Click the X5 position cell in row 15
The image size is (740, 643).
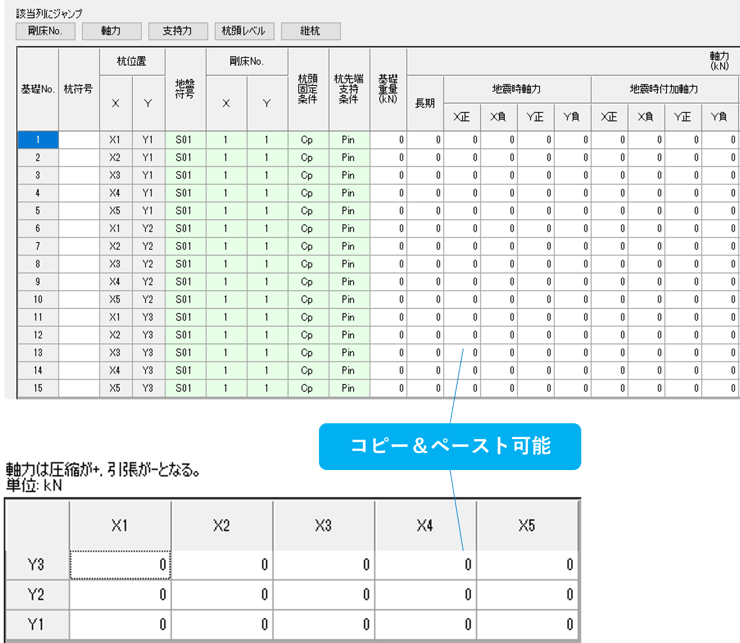click(116, 388)
